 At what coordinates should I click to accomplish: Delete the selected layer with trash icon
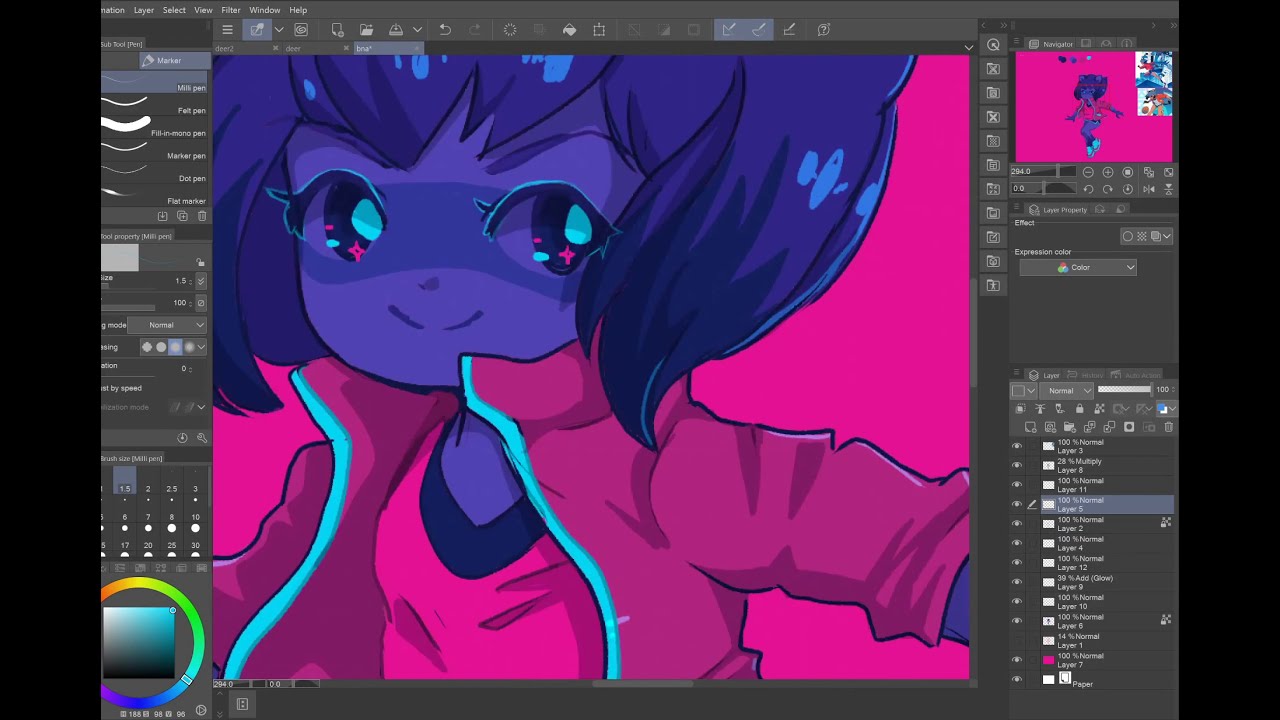click(x=1168, y=427)
